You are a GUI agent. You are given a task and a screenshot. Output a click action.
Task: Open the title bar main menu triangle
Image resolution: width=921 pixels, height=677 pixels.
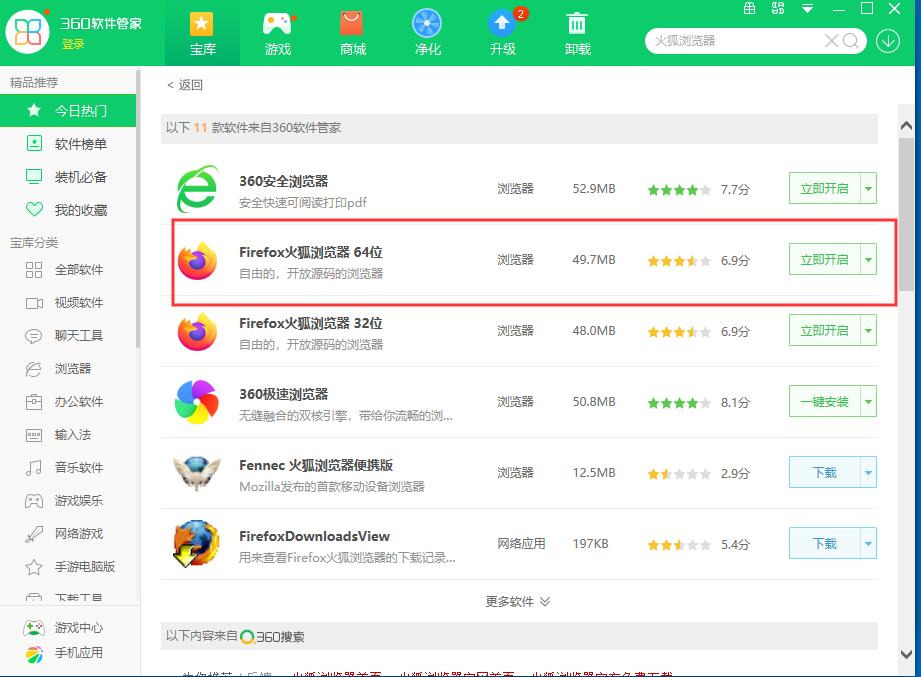(808, 8)
